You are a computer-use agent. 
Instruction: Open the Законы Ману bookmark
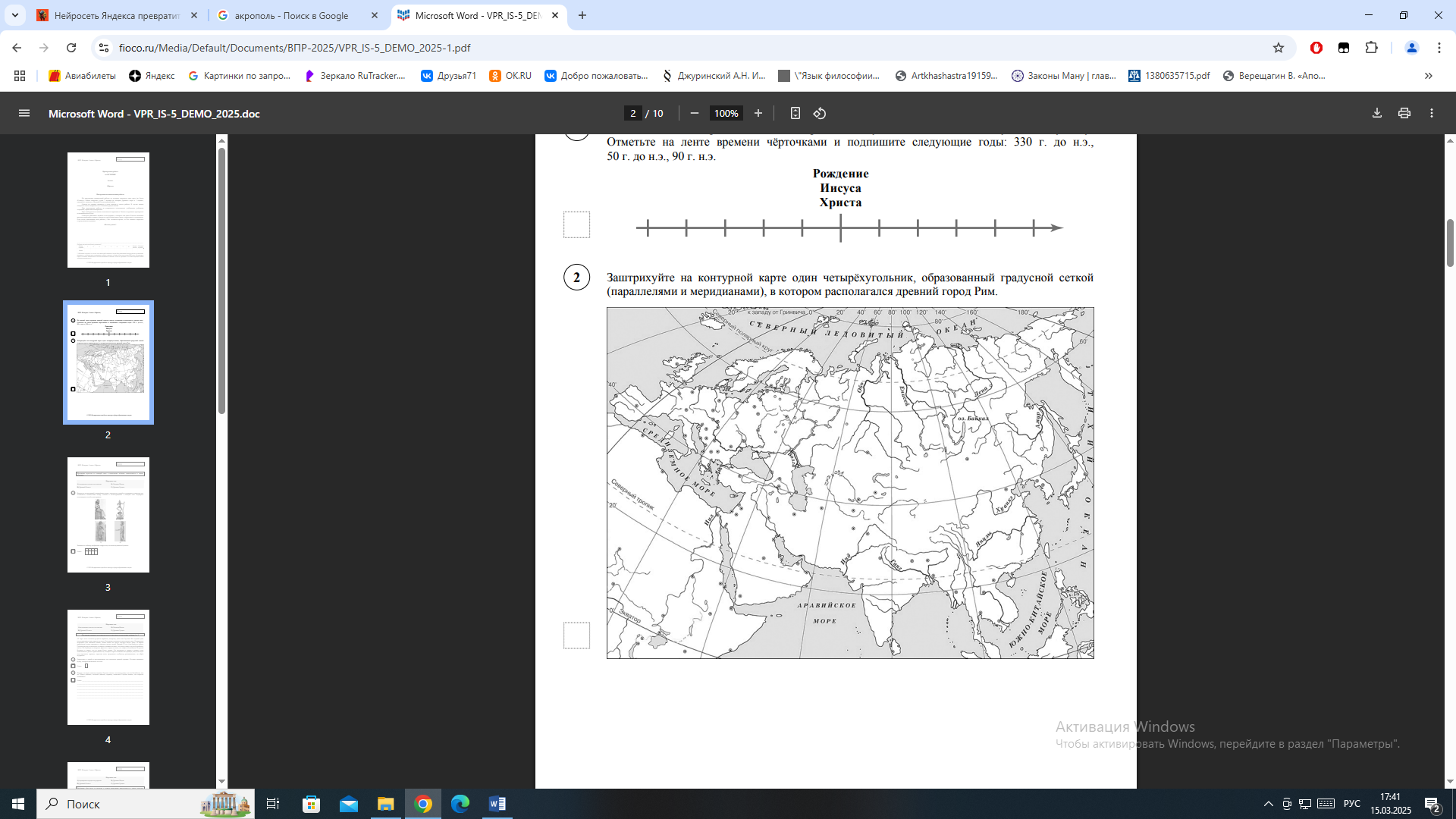click(1064, 76)
